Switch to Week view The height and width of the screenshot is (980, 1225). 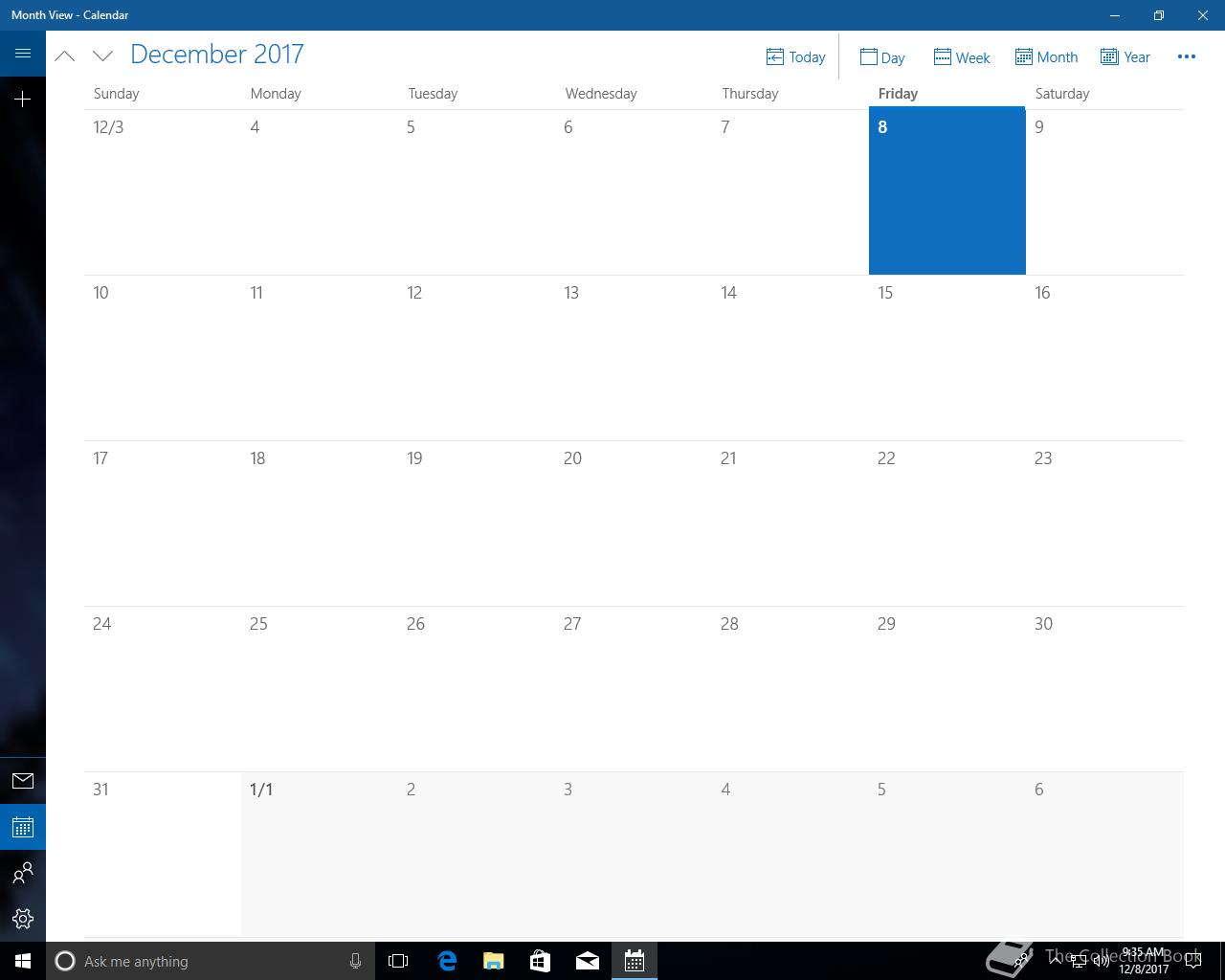pyautogui.click(x=962, y=57)
